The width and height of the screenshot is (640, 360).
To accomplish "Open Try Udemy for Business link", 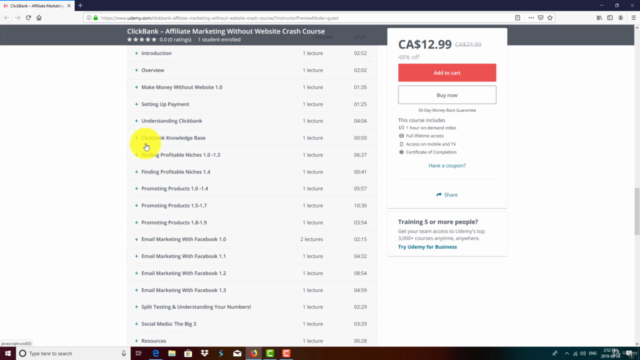I will [x=427, y=247].
